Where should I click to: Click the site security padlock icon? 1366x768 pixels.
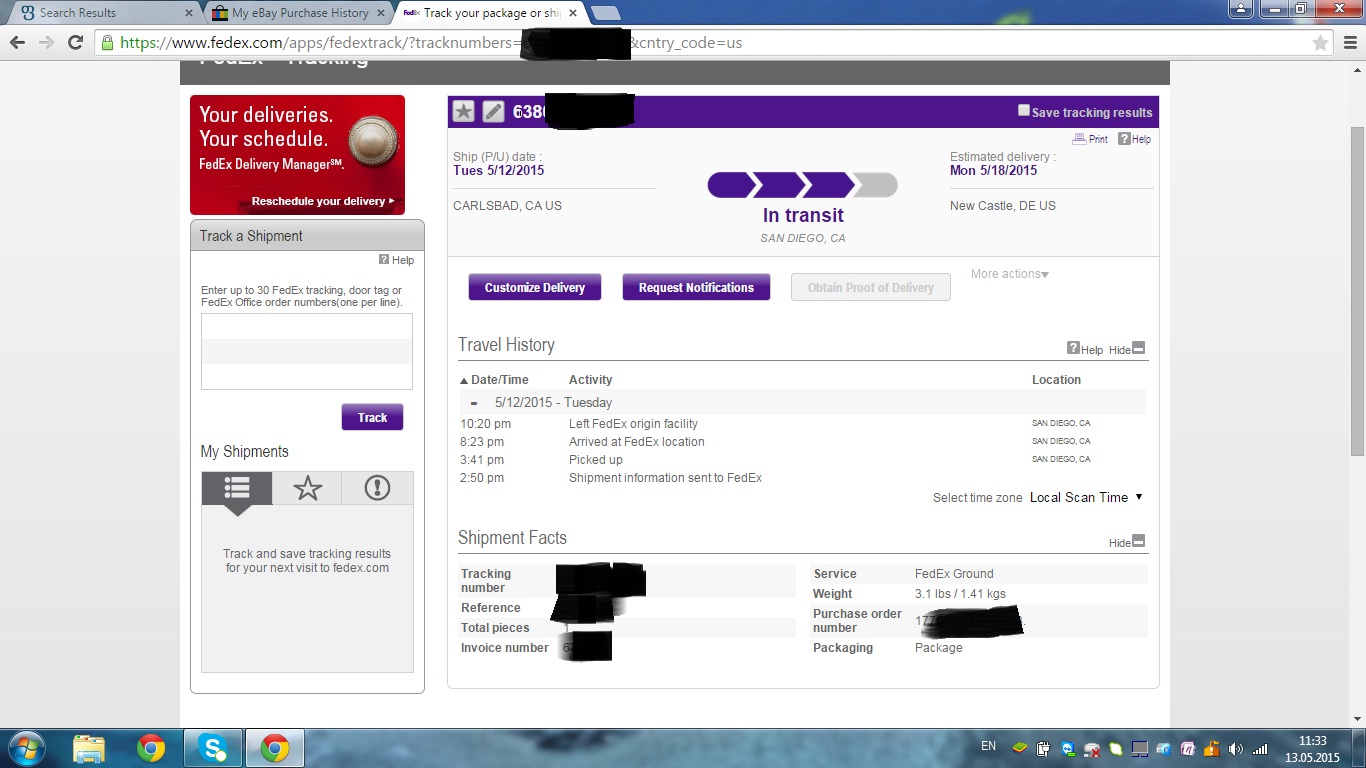[107, 43]
